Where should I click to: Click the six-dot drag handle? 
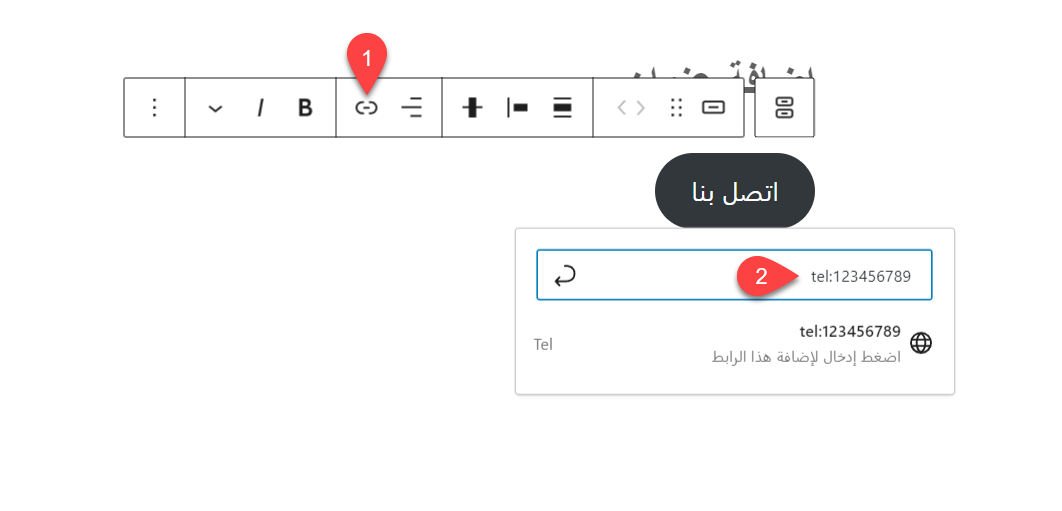click(676, 108)
